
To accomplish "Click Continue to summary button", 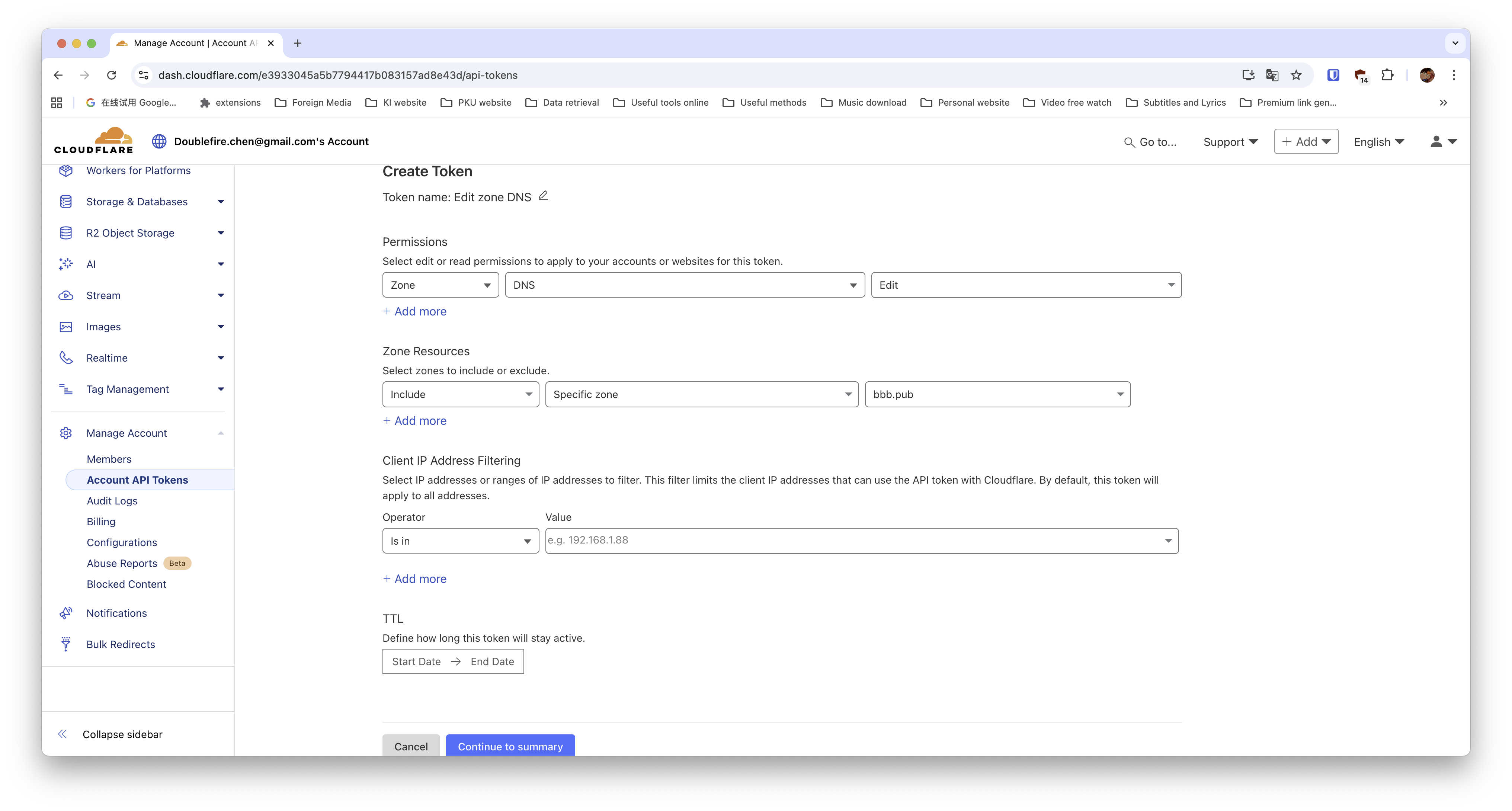I will pos(510,746).
